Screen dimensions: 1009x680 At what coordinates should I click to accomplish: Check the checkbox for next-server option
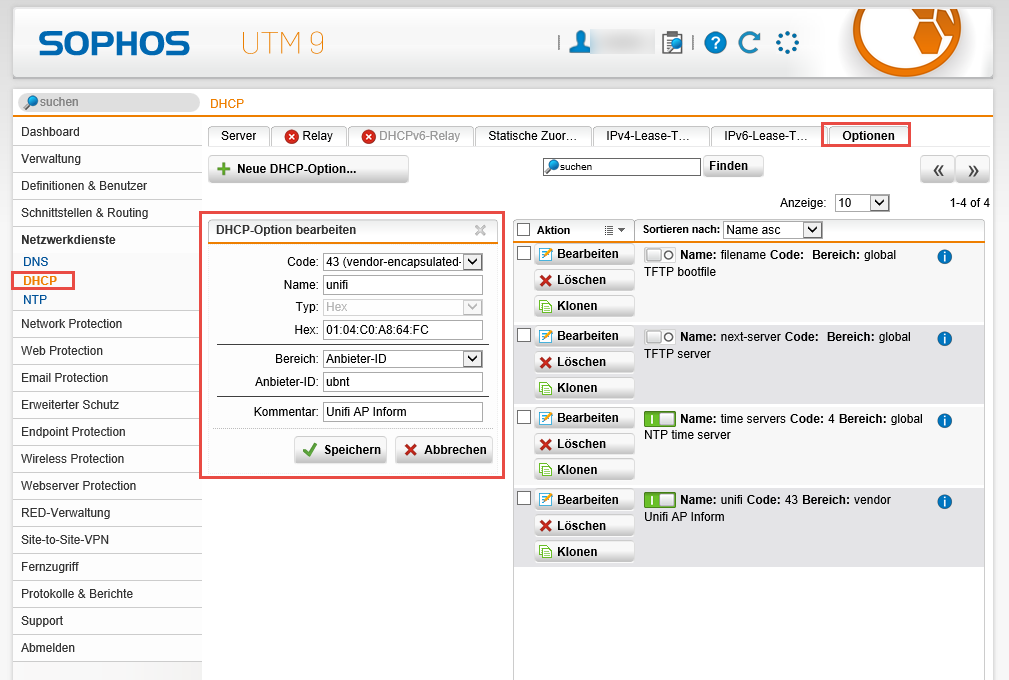click(x=523, y=336)
